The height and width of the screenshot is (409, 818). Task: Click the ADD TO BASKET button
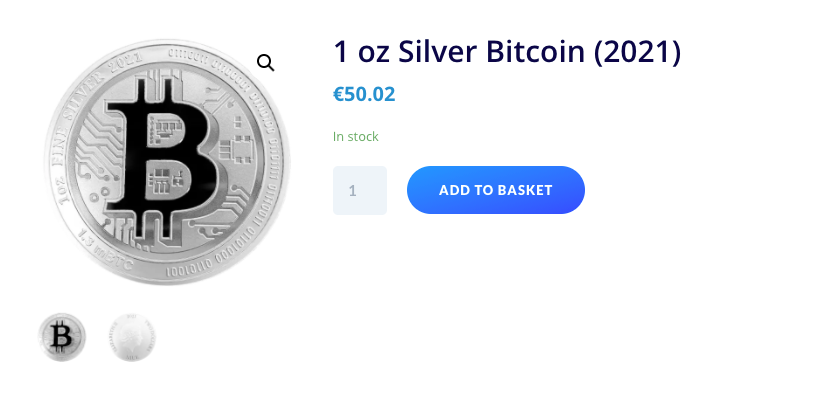point(495,190)
